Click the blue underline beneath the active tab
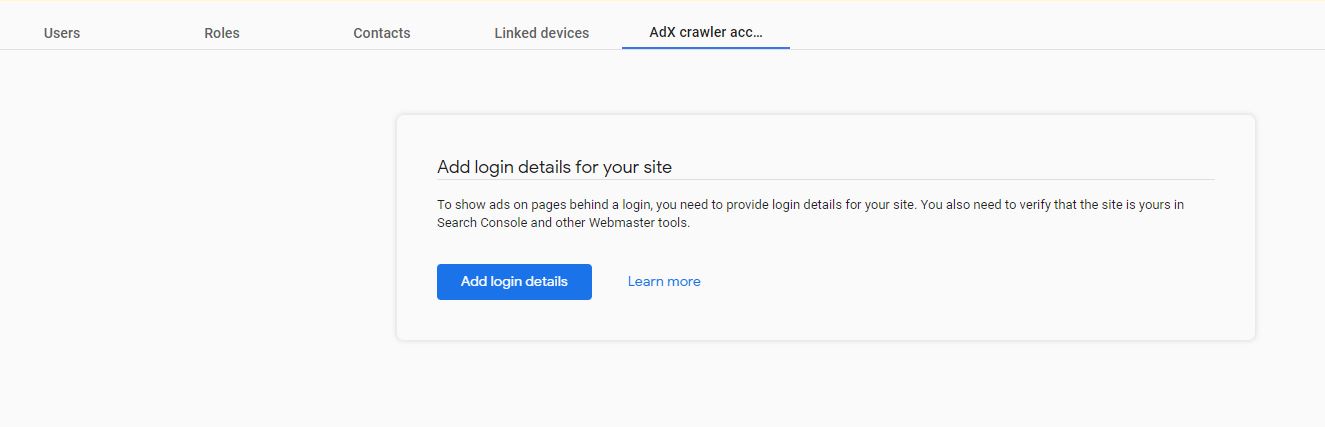The image size is (1325, 427). click(706, 48)
